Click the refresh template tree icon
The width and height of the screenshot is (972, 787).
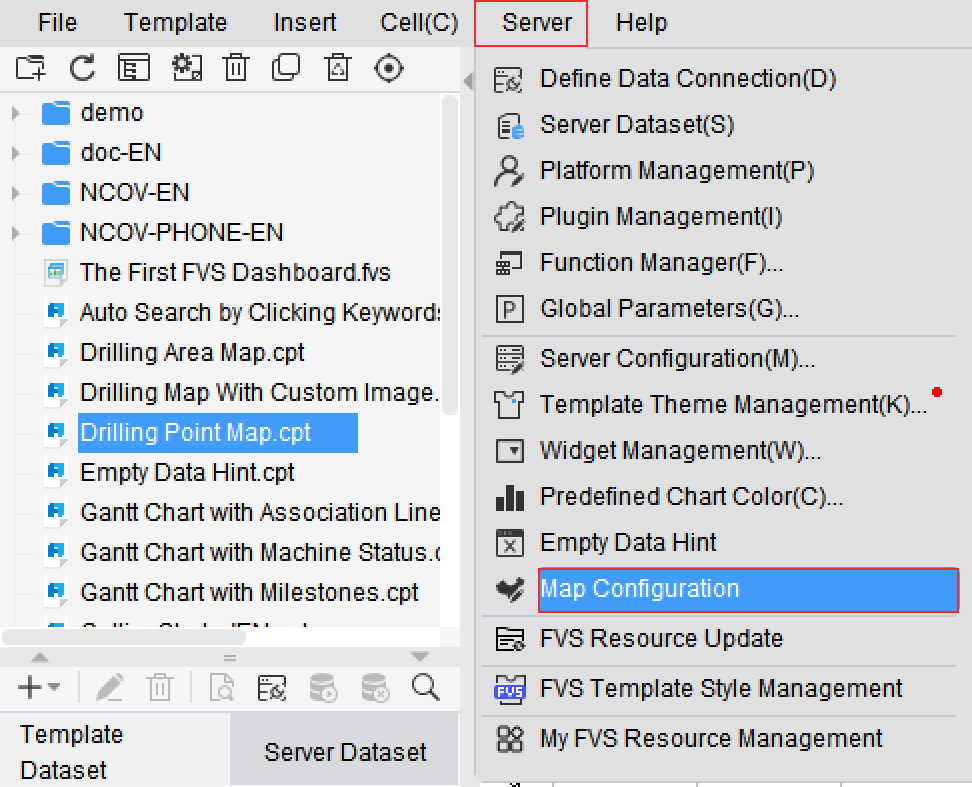click(x=82, y=68)
